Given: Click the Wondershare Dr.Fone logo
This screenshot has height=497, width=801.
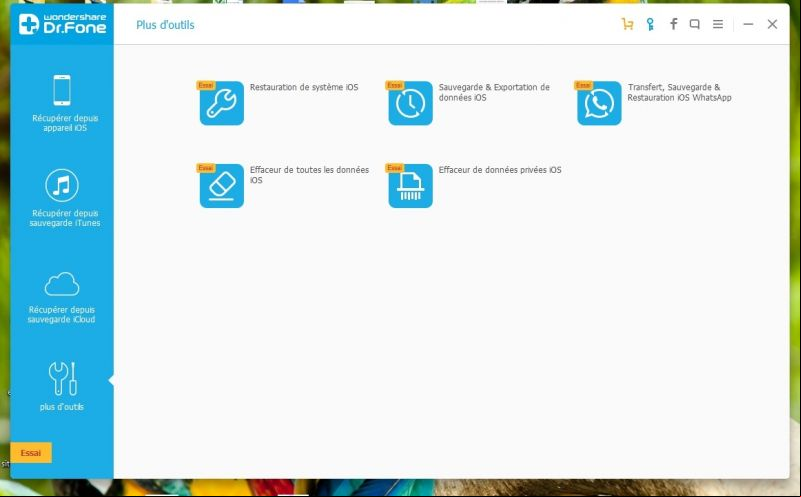Looking at the screenshot, I should [62, 24].
